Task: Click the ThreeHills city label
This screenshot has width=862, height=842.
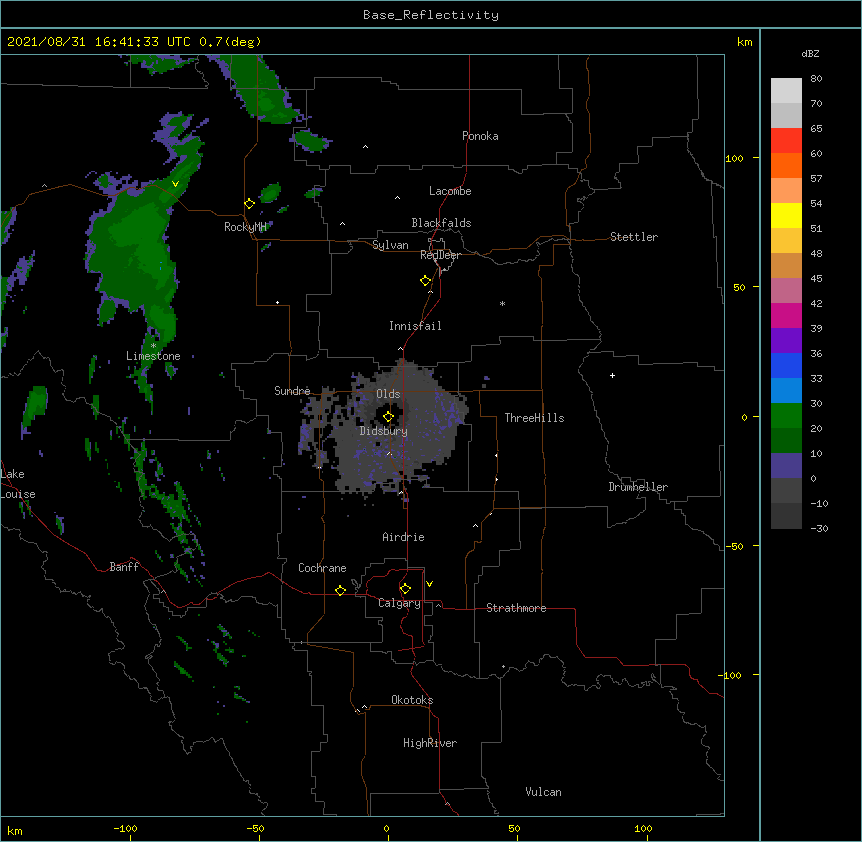Action: coord(534,418)
